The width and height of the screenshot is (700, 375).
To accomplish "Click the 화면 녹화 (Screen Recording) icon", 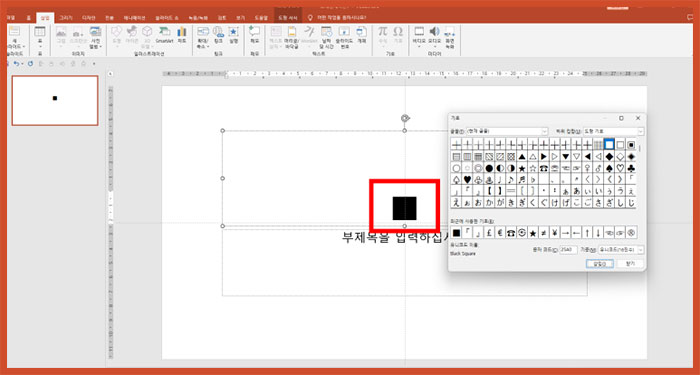I will [450, 31].
